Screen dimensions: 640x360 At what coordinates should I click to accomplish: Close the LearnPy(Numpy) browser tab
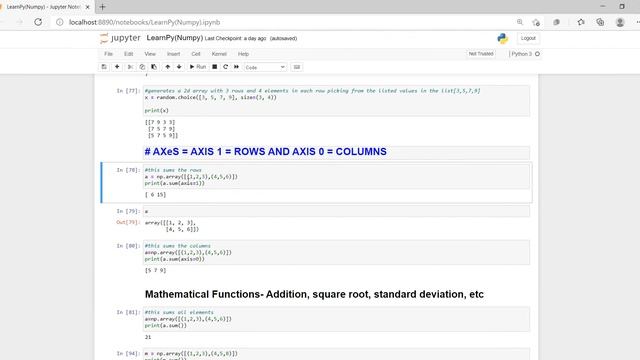click(x=87, y=7)
